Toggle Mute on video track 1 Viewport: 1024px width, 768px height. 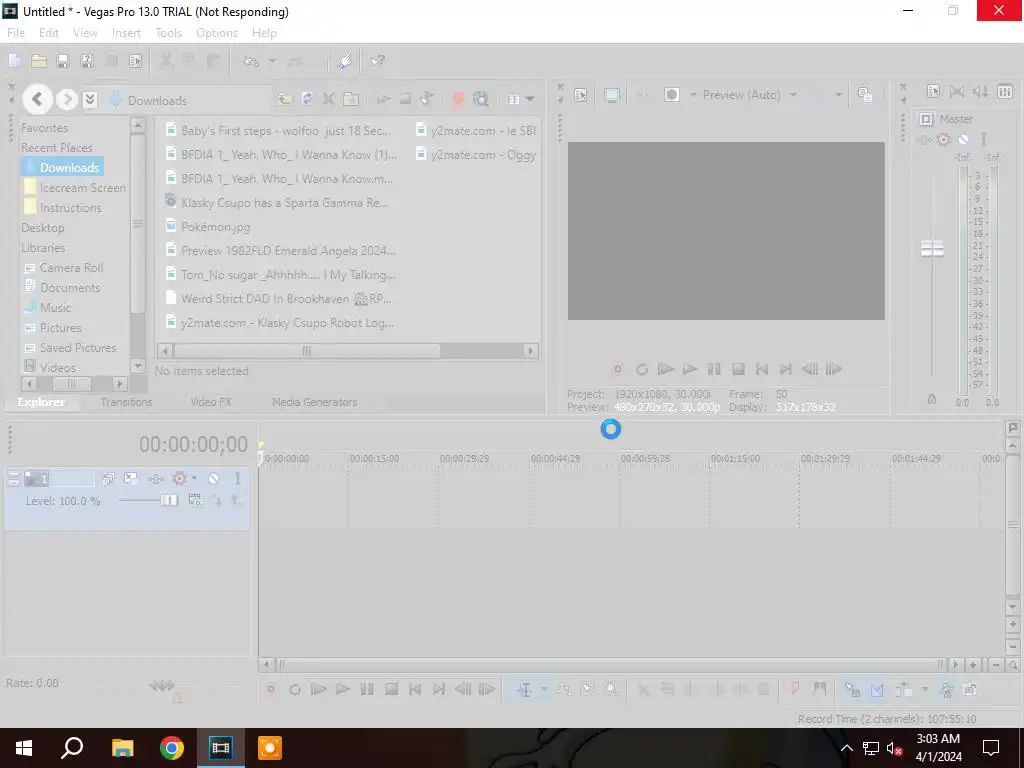click(214, 479)
